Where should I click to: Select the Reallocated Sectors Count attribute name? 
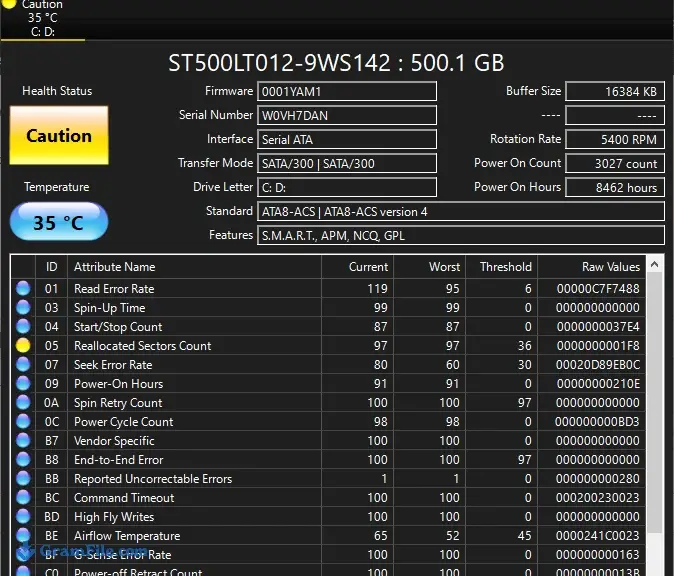click(142, 346)
